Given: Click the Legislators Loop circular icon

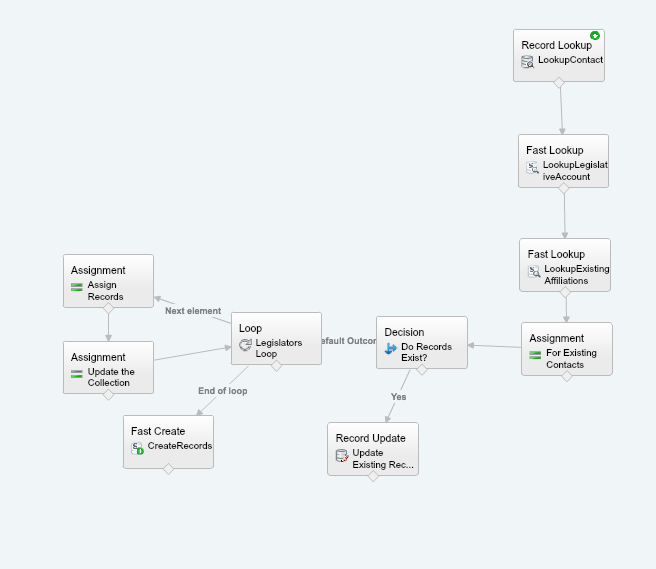Looking at the screenshot, I should click(245, 344).
